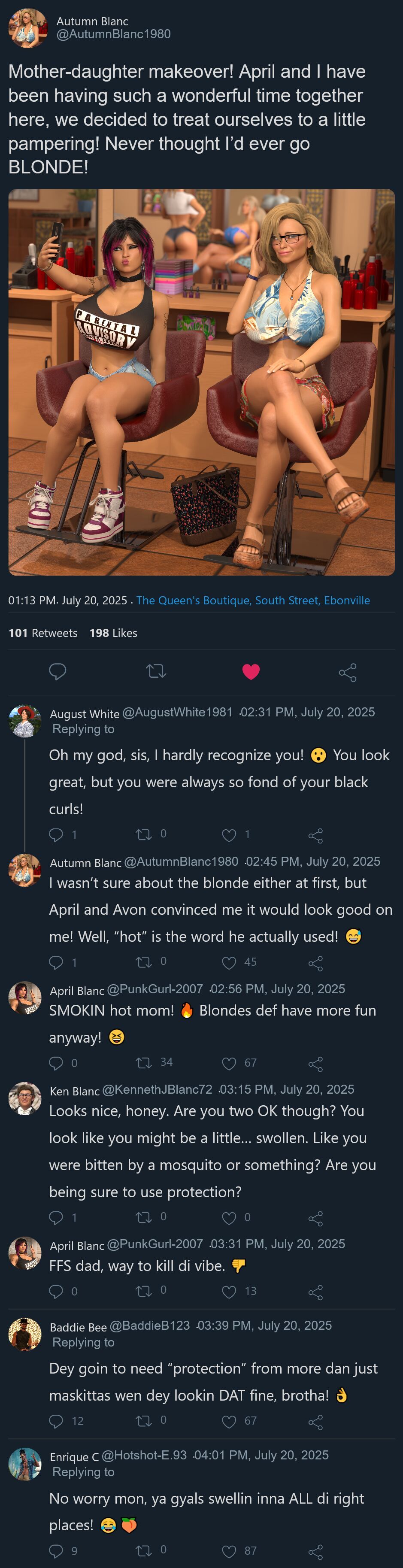
Task: Retweet April Blanc's SMOKIN hot mom reply
Action: click(144, 1063)
